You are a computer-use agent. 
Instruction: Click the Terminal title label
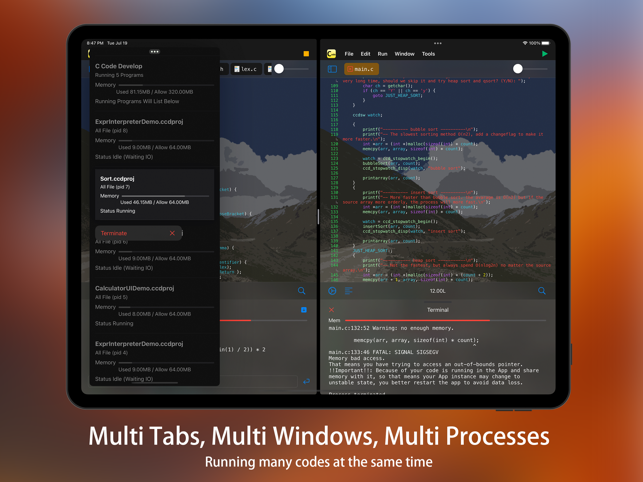[x=438, y=310]
